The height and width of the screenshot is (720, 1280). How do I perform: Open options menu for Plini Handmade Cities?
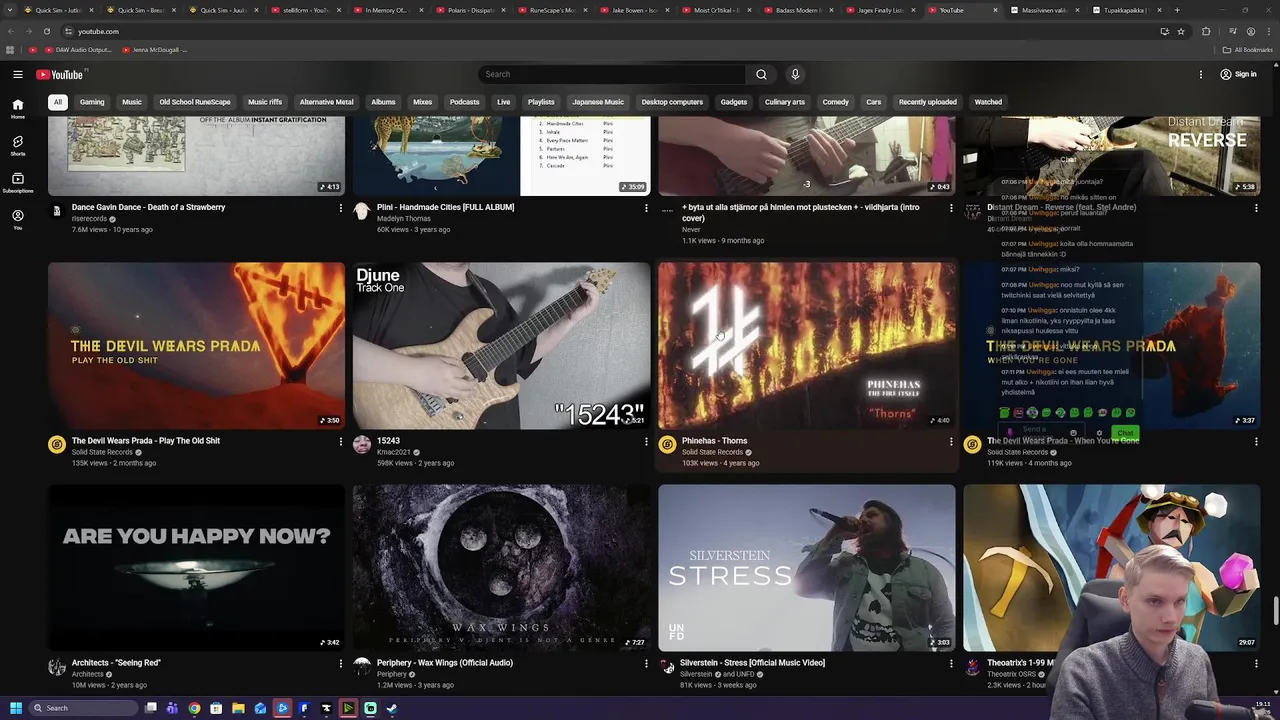(x=646, y=208)
